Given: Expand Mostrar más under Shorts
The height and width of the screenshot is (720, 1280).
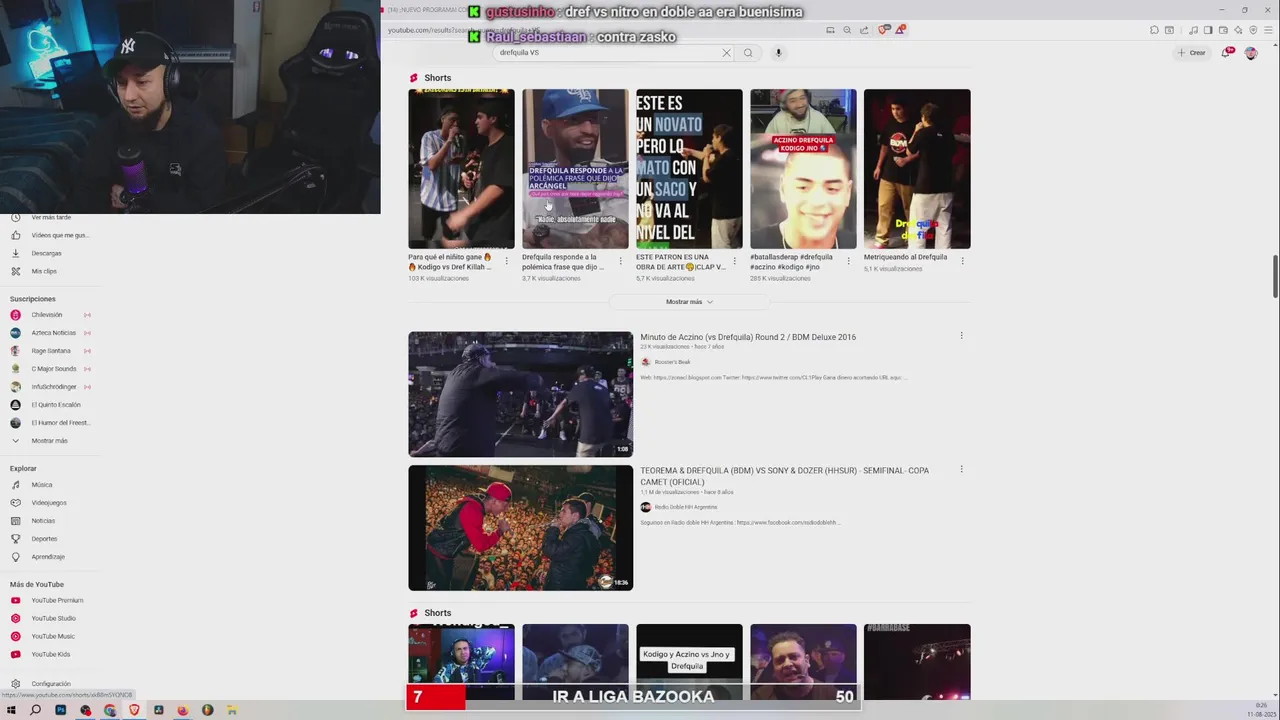Looking at the screenshot, I should pos(689,302).
